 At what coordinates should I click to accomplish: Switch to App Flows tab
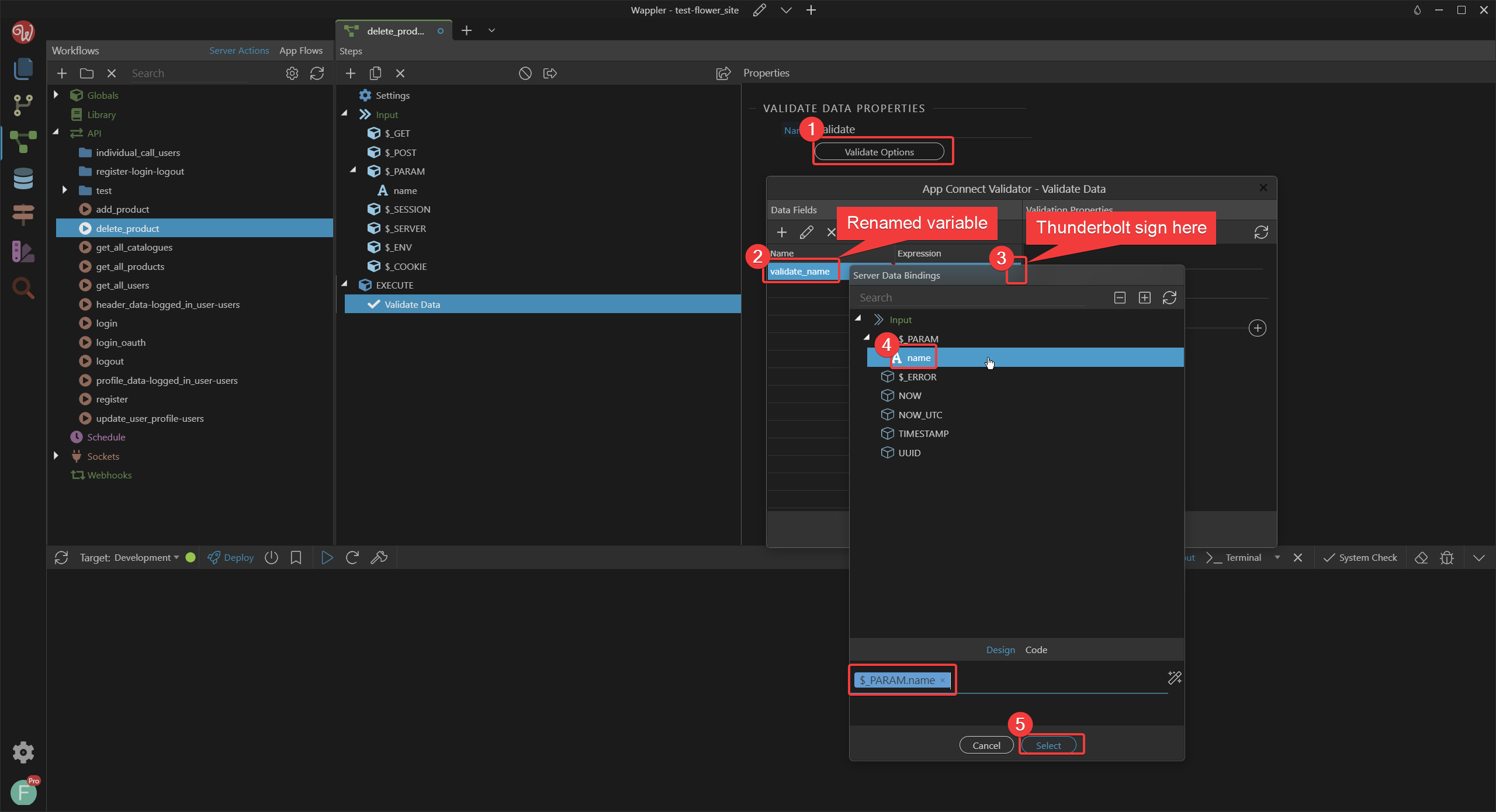pyautogui.click(x=301, y=51)
